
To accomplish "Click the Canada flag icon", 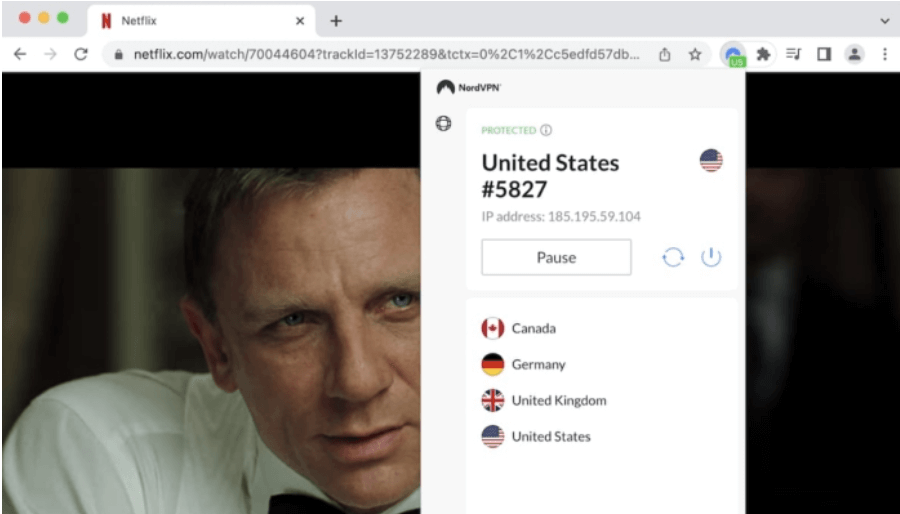I will (493, 329).
